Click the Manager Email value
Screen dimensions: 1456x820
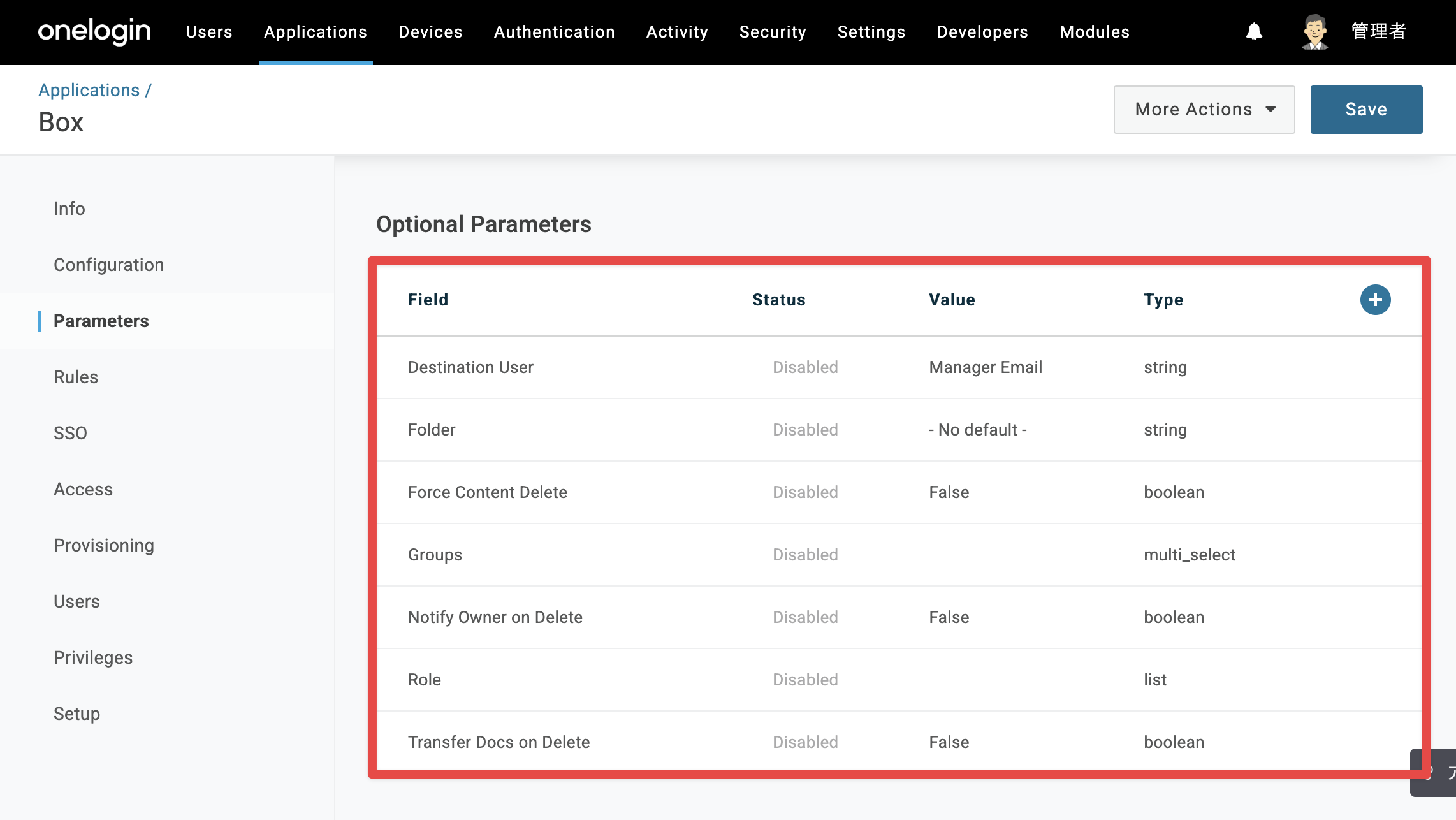(x=986, y=367)
